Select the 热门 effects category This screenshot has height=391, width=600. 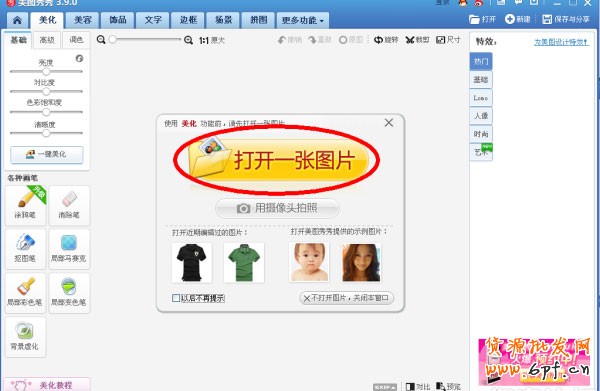tap(481, 62)
